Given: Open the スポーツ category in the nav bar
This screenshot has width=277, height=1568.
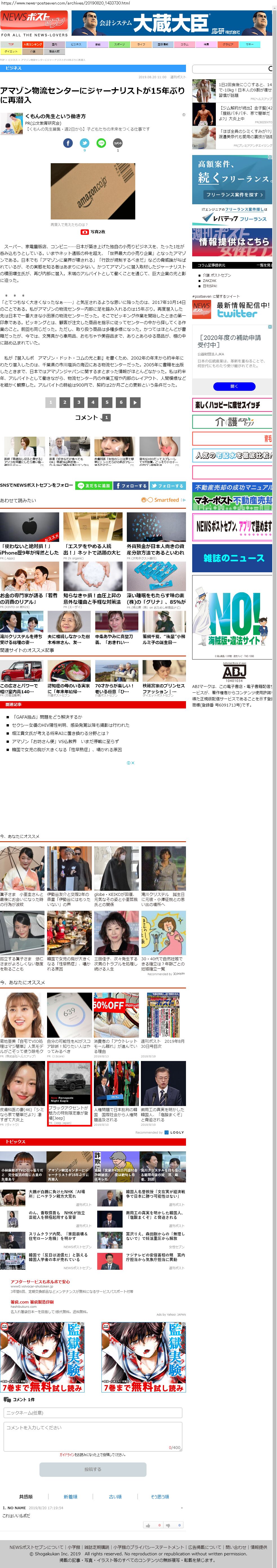Looking at the screenshot, I should point(119,44).
